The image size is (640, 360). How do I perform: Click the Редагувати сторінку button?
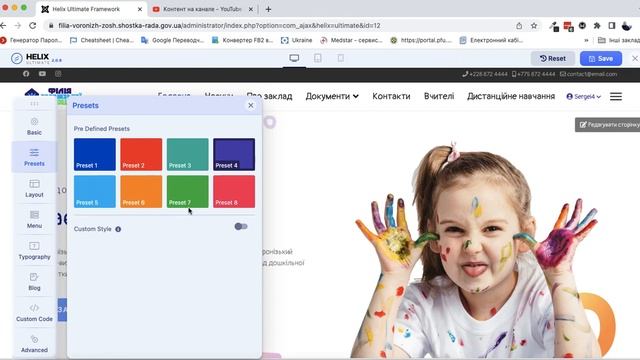[x=607, y=125]
